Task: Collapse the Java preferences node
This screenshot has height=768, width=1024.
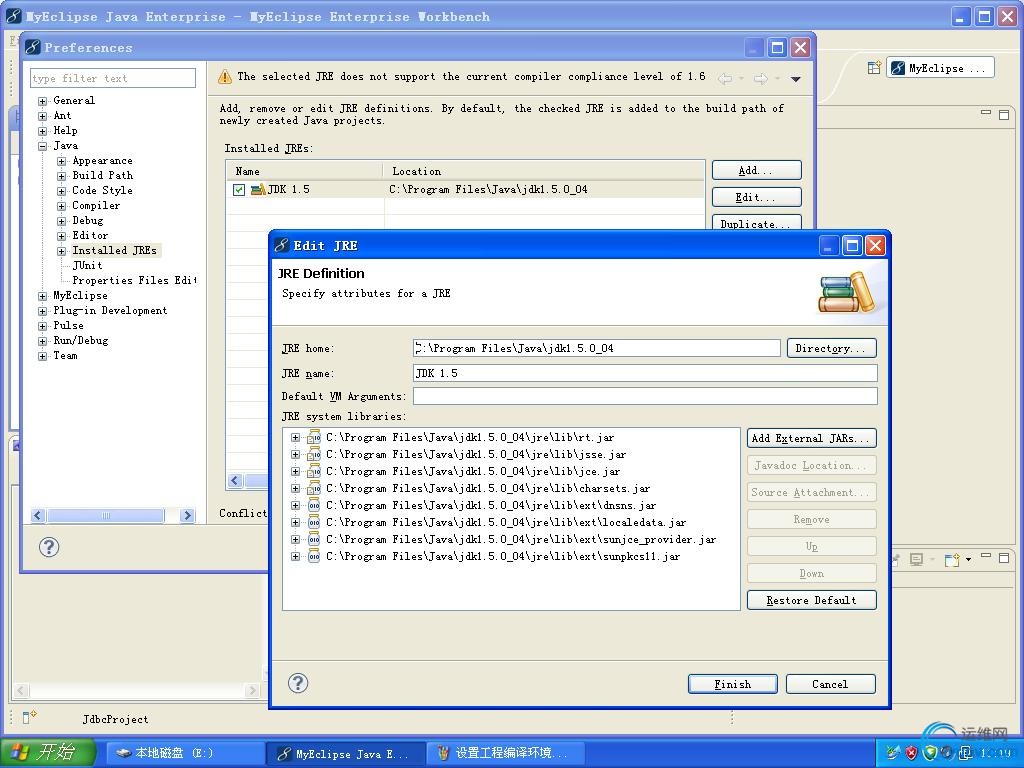Action: [42, 146]
